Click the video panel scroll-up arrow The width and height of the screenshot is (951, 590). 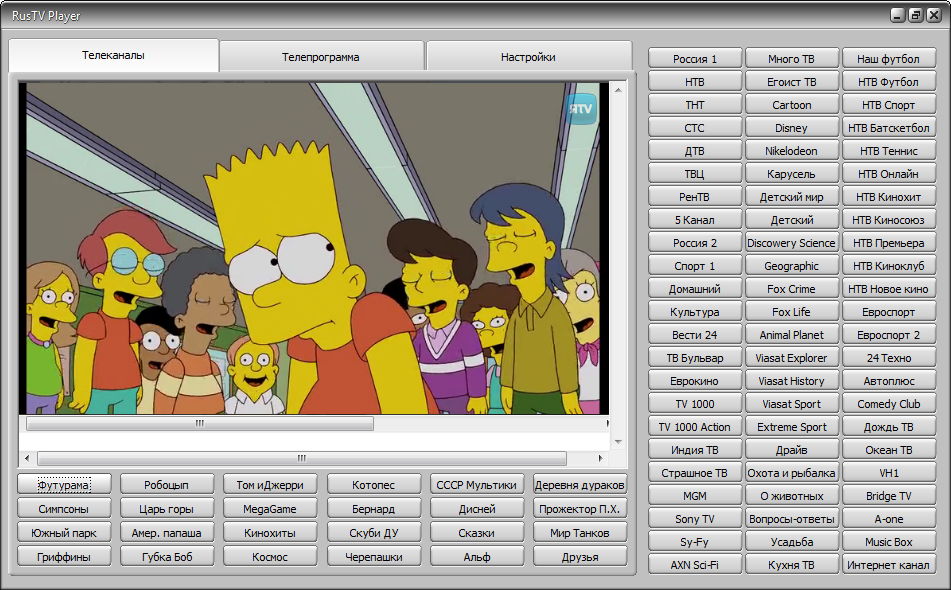[618, 90]
